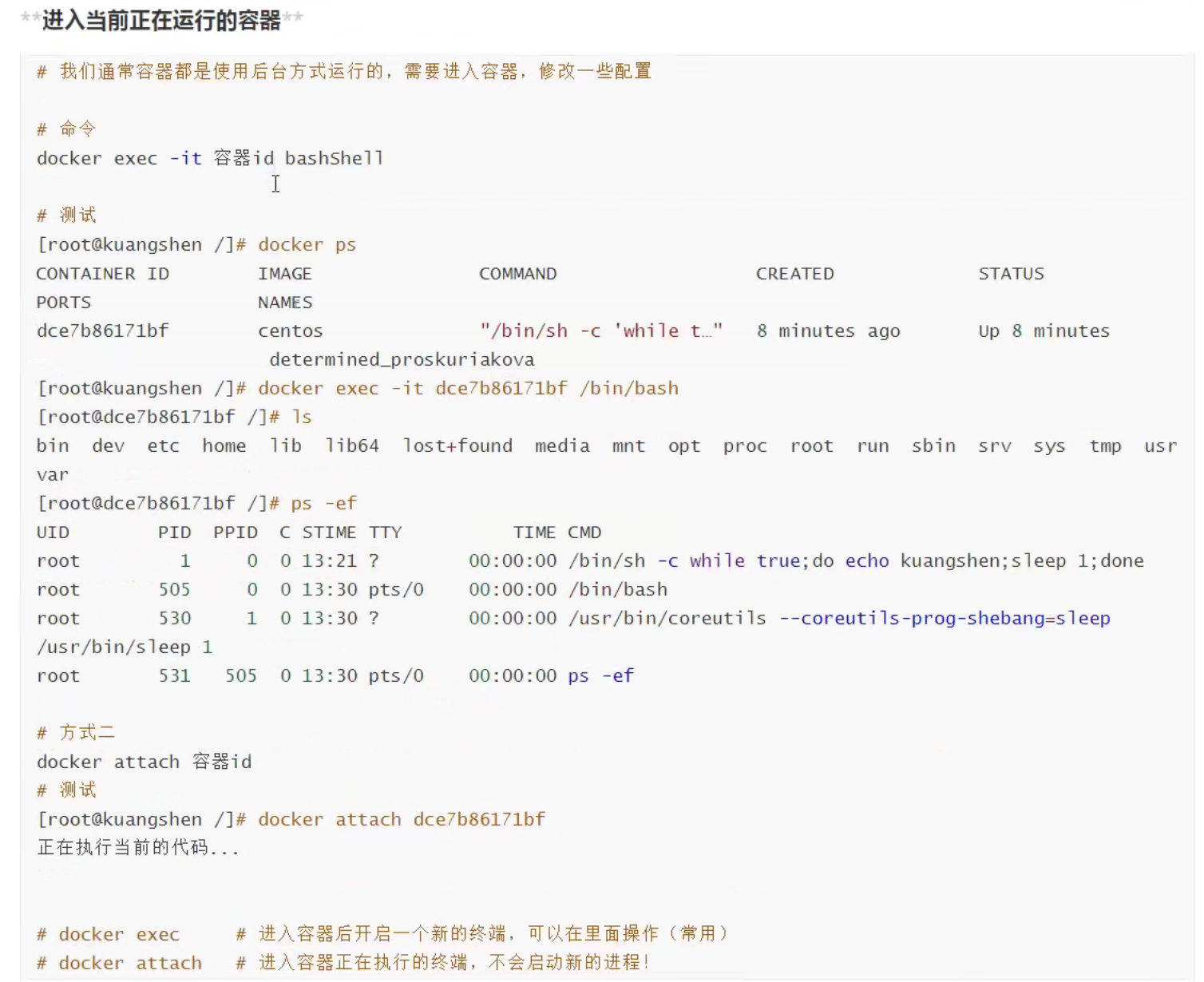
Task: Click the name 'determined_proskuriakova'
Action: click(x=402, y=359)
